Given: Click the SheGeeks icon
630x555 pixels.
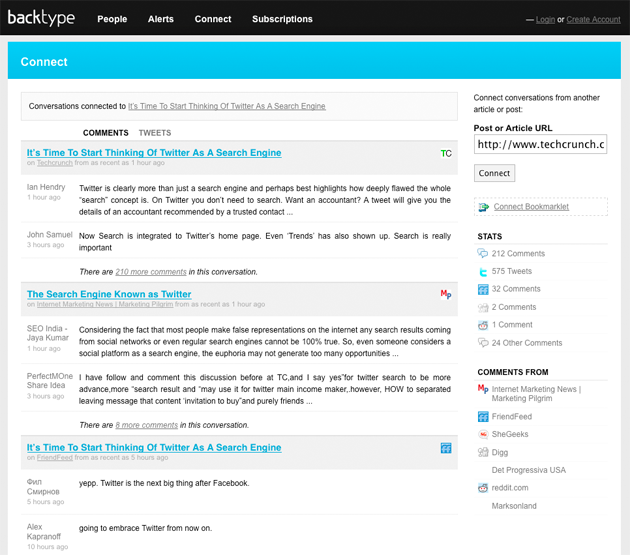Looking at the screenshot, I should pos(483,434).
